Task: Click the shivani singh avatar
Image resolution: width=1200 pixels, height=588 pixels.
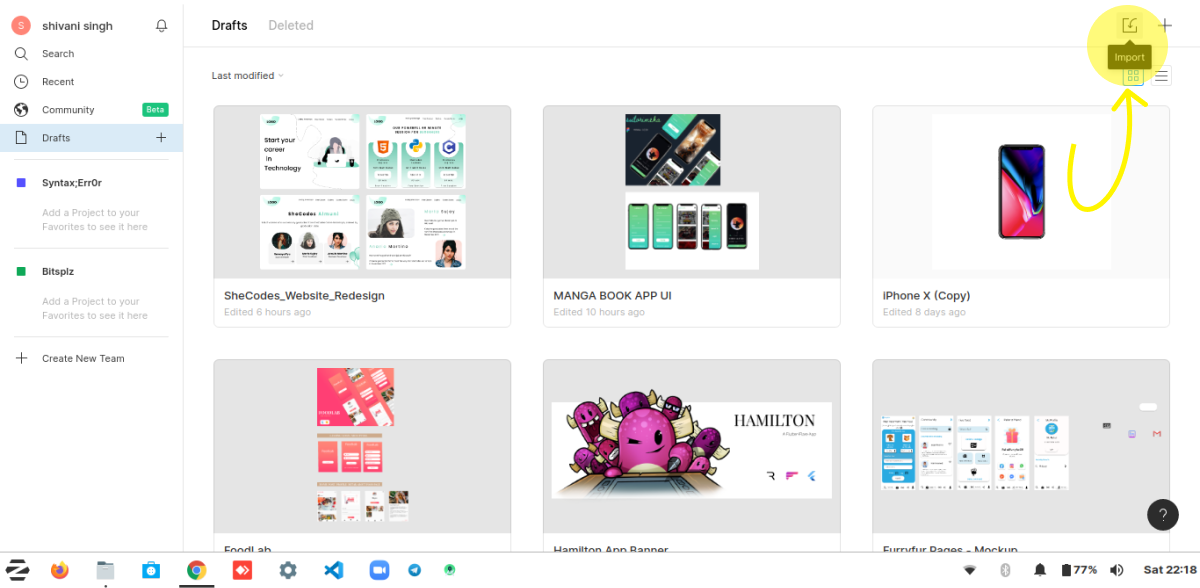Action: point(22,26)
